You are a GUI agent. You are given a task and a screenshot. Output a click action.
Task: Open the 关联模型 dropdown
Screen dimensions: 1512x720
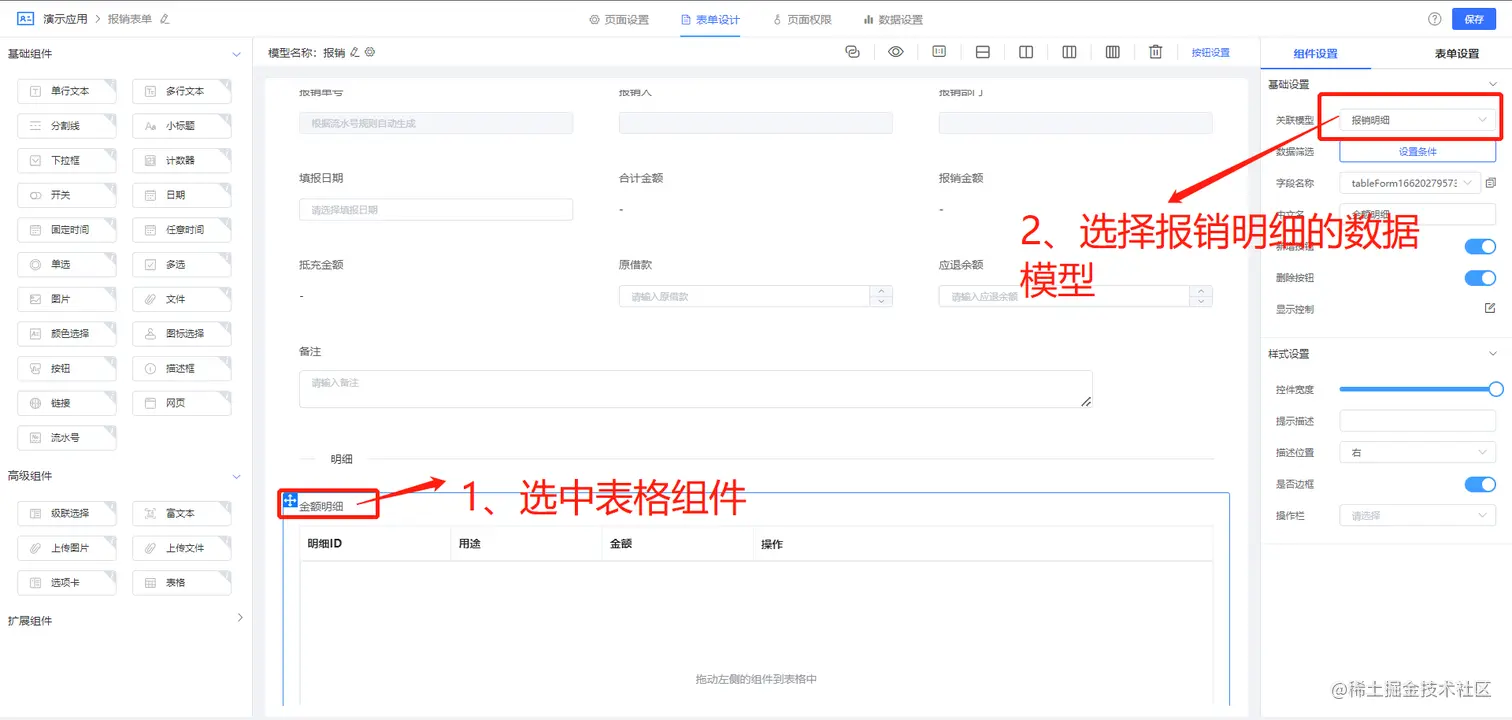coord(1418,120)
